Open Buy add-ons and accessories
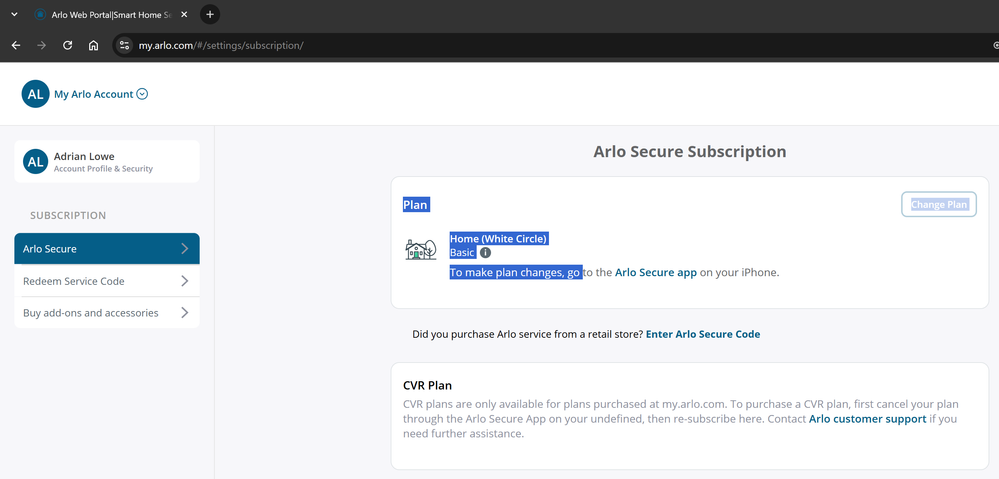Screen dimensions: 999x479 click(107, 313)
